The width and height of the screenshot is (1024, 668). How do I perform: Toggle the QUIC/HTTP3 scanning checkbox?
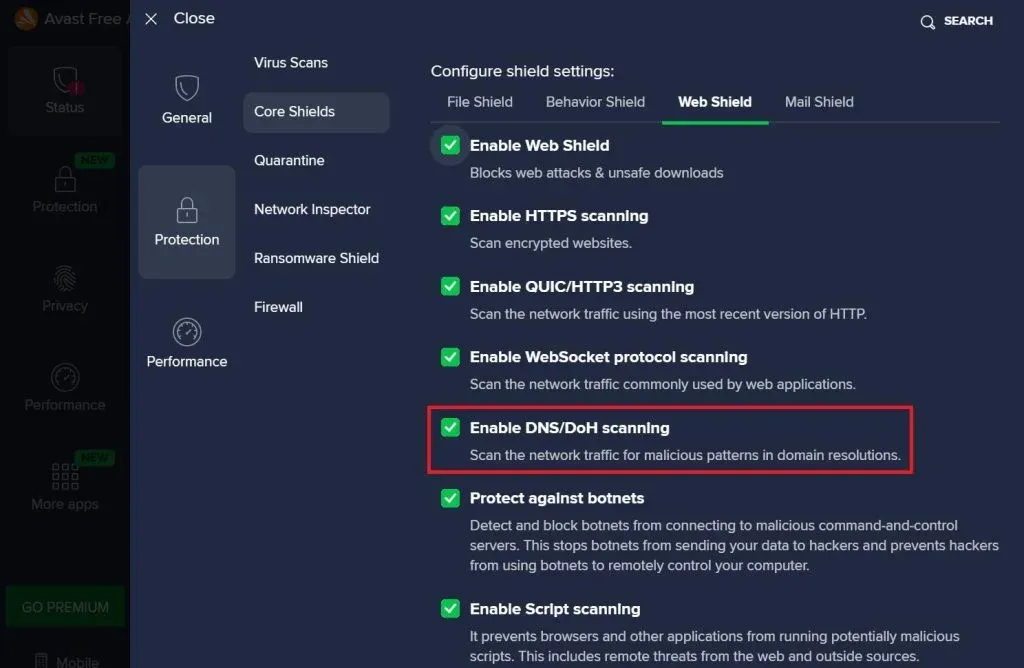450,287
